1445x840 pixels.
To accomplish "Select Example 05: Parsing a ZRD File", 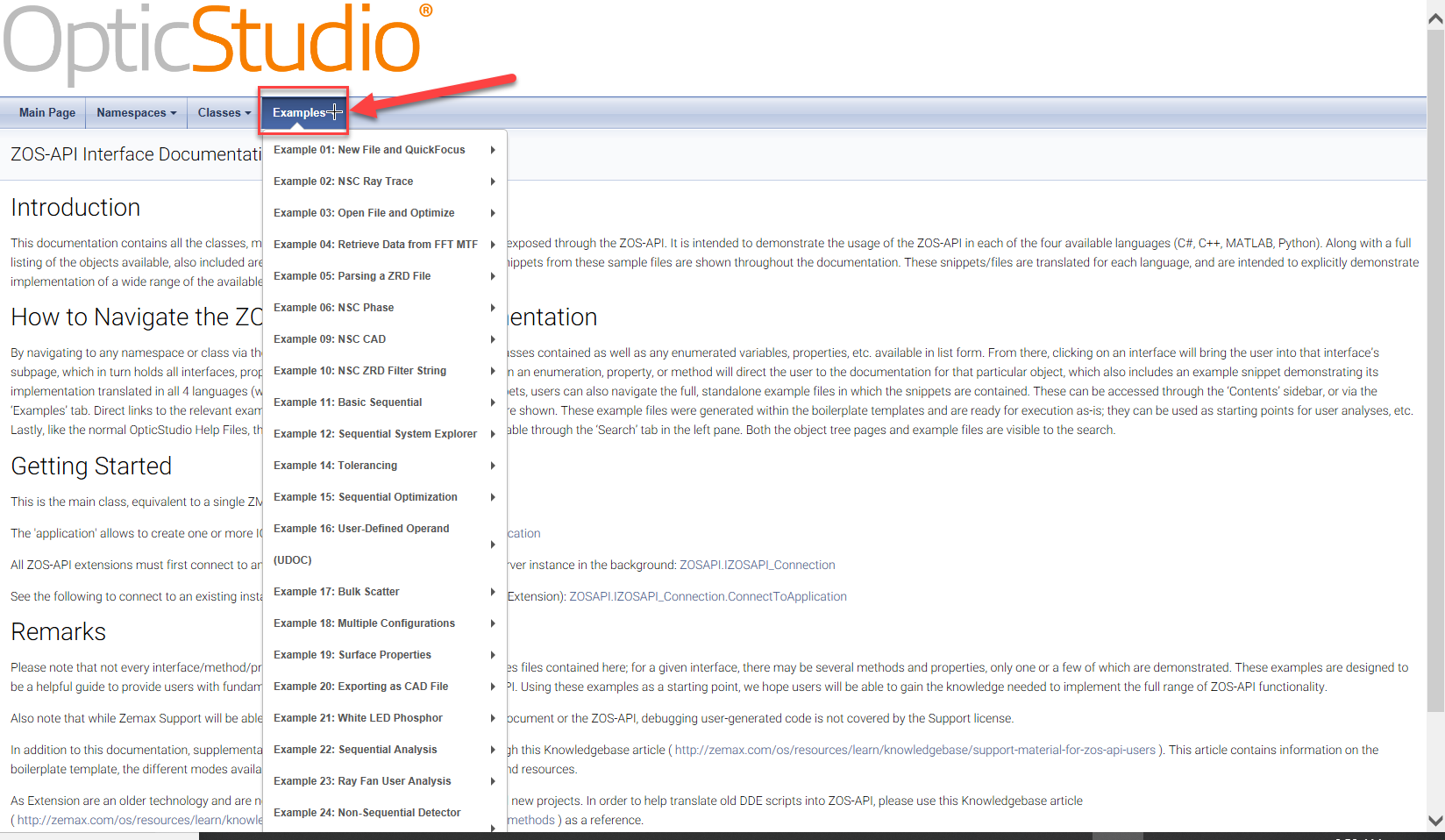I will [385, 276].
